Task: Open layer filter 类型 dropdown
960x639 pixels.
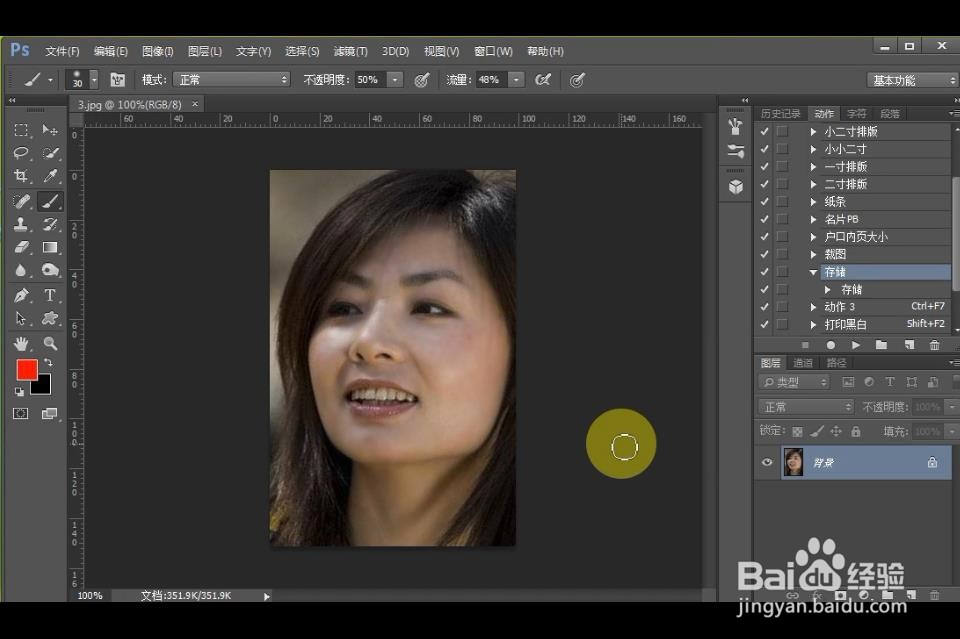Action: (x=793, y=382)
